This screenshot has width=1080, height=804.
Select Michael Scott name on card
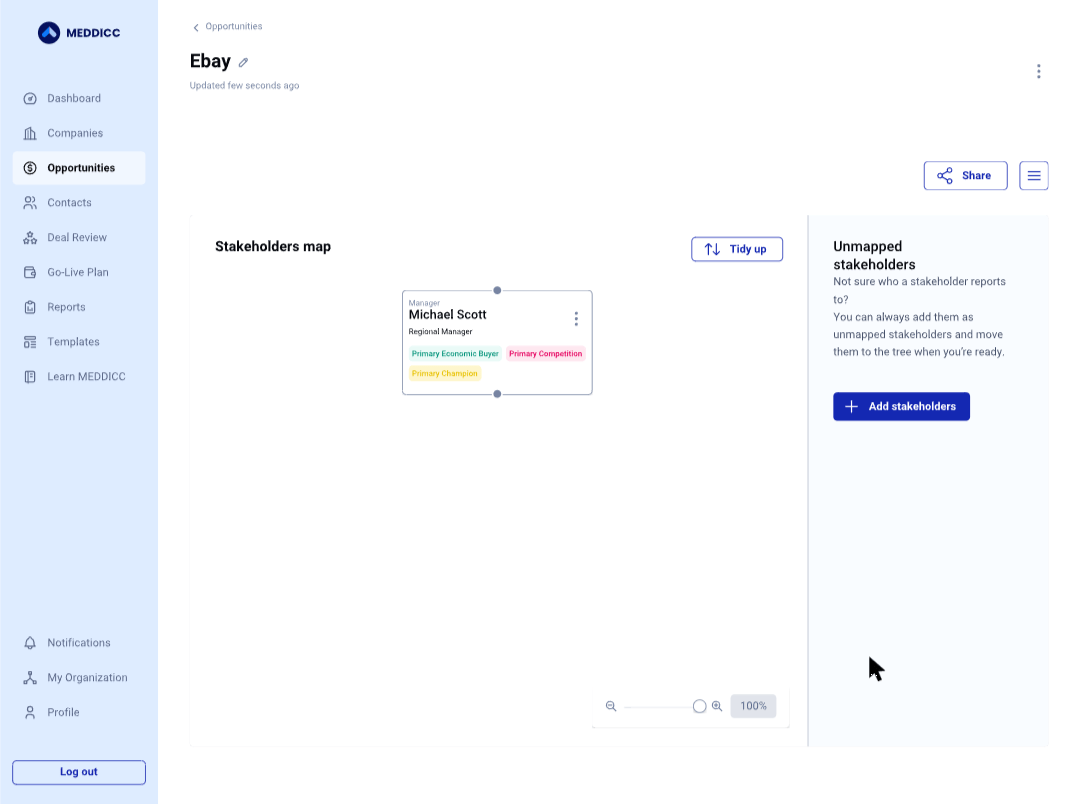pos(448,315)
